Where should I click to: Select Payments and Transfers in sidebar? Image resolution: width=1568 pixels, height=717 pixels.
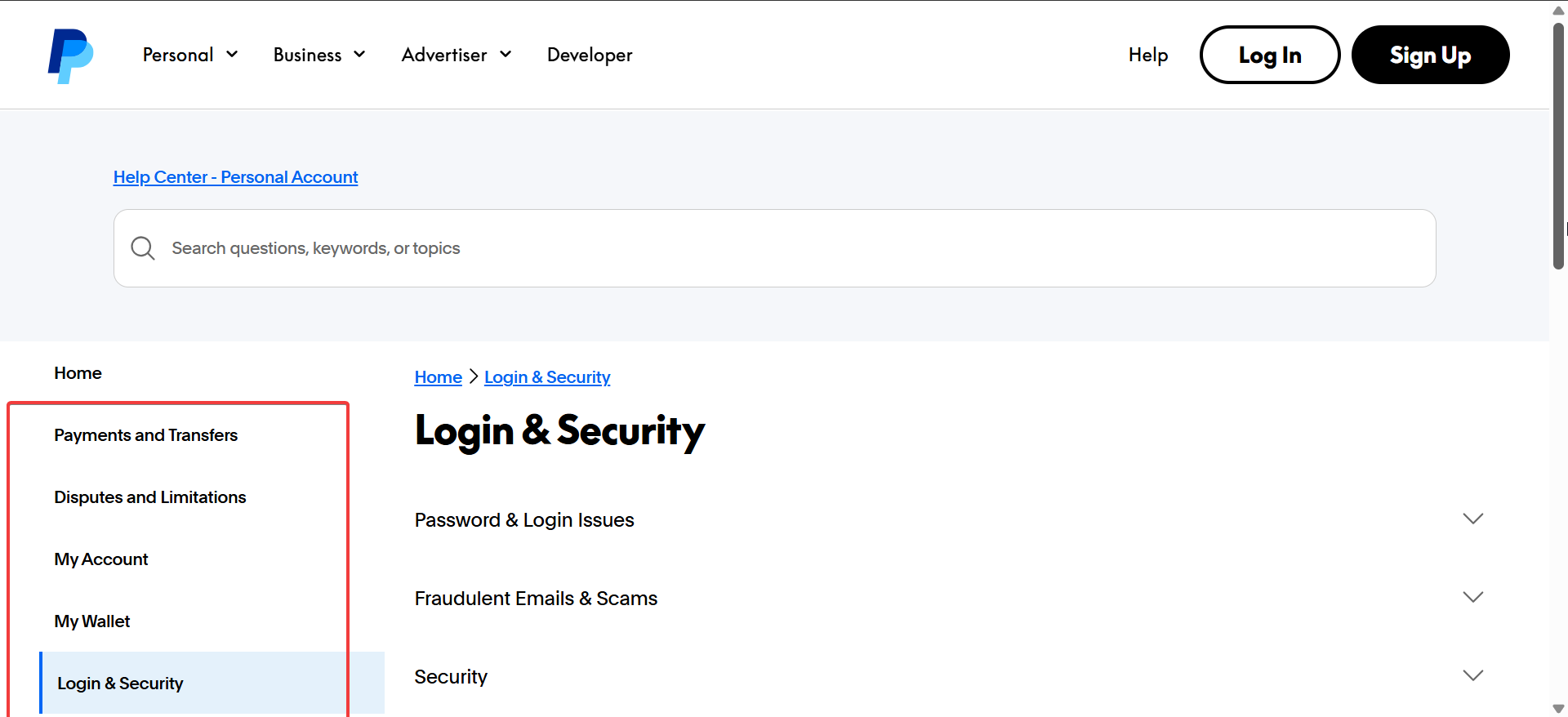click(x=146, y=435)
